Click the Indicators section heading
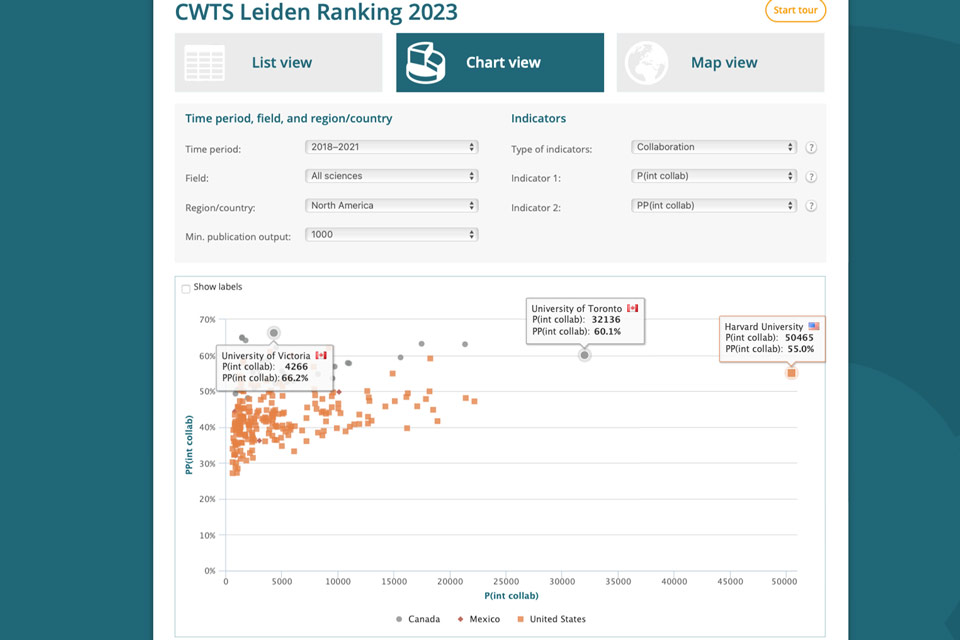Viewport: 960px width, 640px height. [x=538, y=119]
